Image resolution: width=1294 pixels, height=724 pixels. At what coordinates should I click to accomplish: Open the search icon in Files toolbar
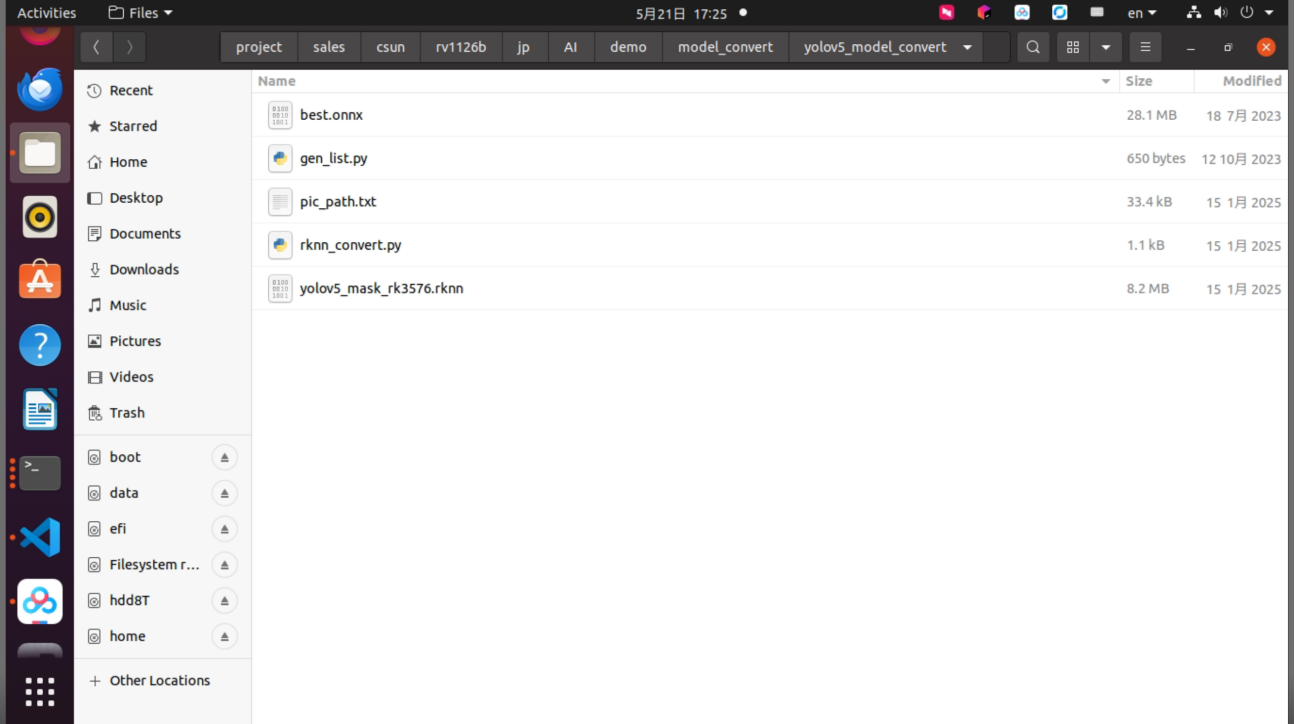(1033, 47)
